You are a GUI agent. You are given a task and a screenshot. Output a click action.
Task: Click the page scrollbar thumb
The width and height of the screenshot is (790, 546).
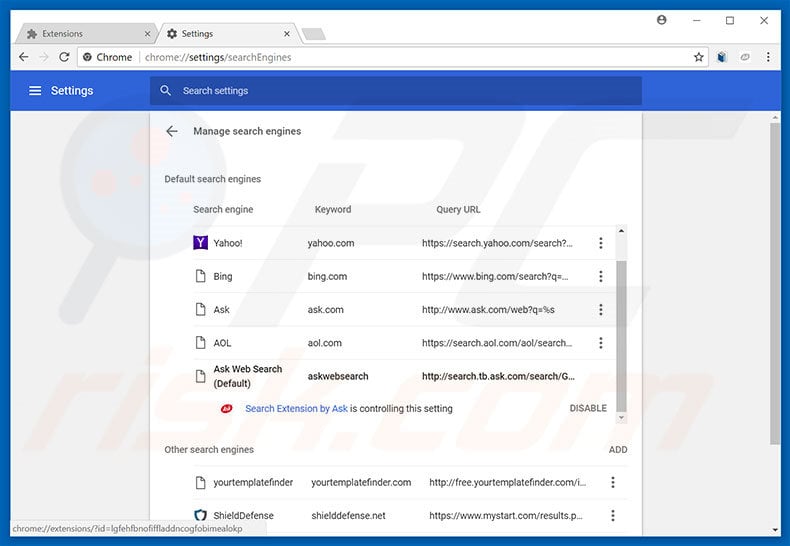[775, 283]
